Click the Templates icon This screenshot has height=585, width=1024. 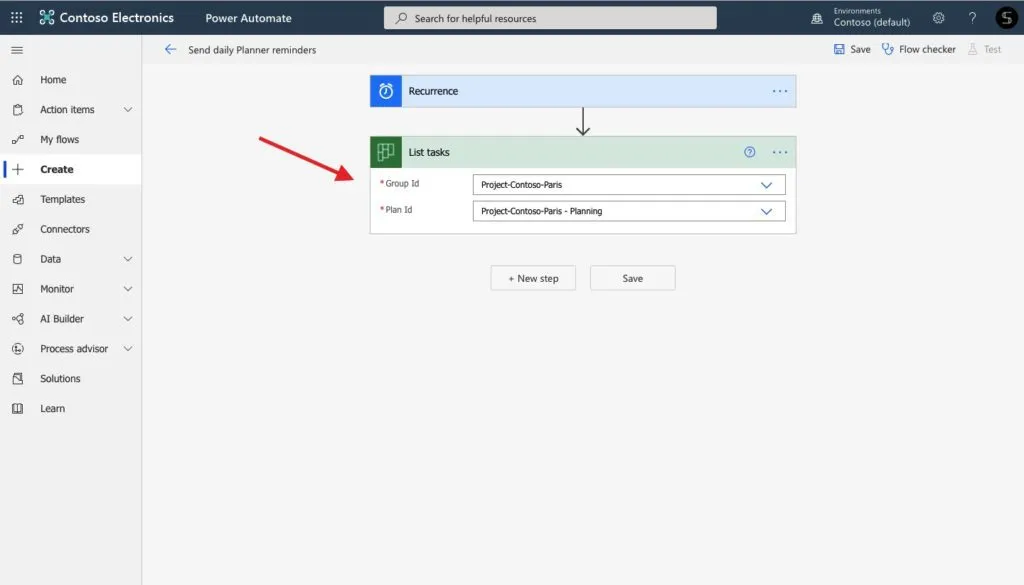coord(18,199)
